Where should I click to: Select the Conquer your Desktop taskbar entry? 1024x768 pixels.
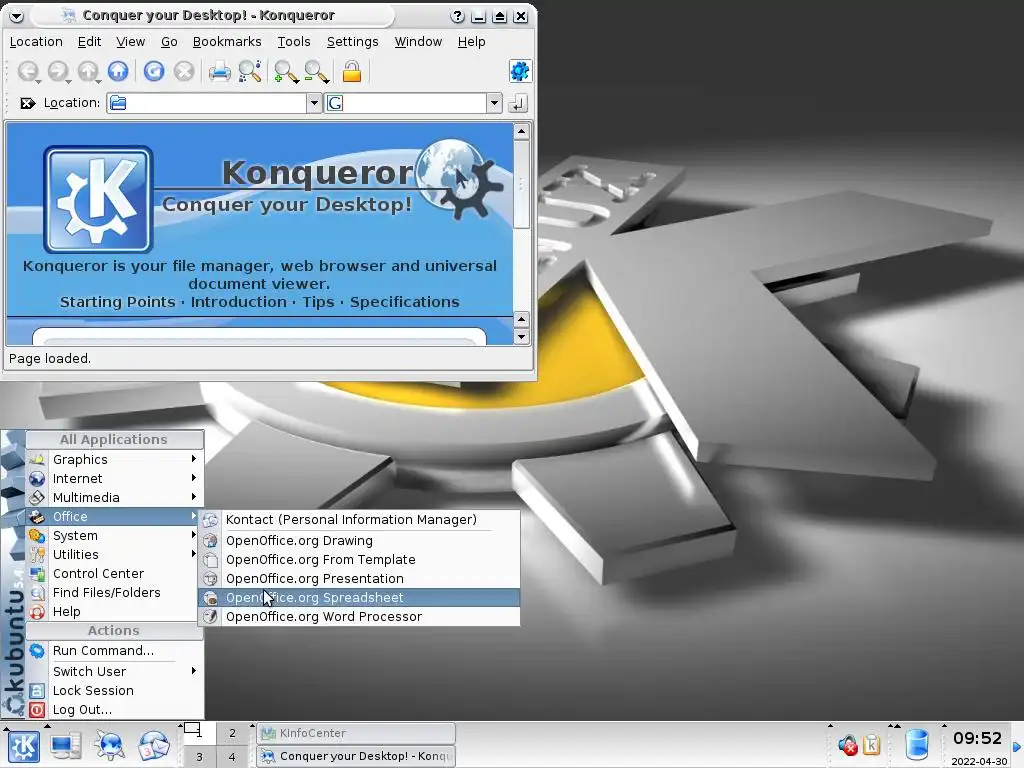tap(356, 756)
